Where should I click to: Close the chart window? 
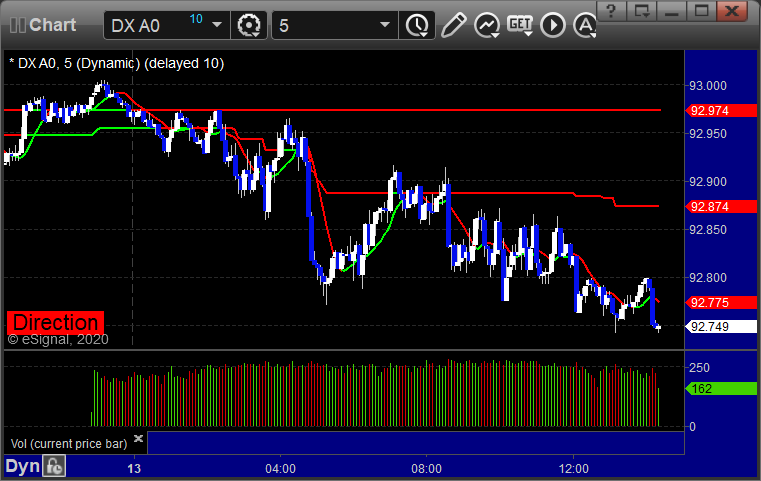click(x=732, y=11)
